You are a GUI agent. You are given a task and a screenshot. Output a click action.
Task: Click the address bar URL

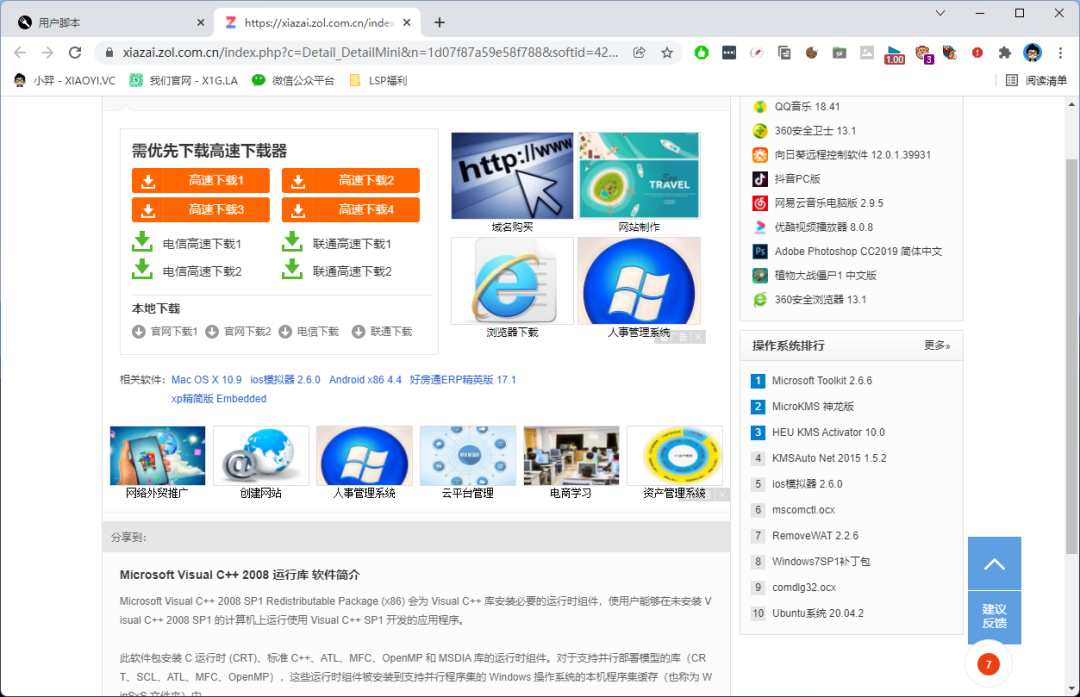(371, 52)
